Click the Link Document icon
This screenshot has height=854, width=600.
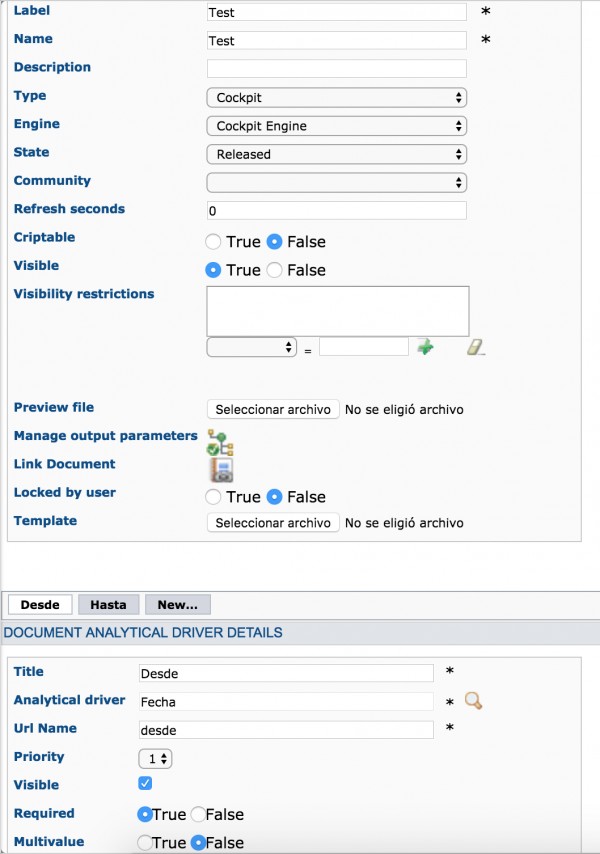(222, 469)
